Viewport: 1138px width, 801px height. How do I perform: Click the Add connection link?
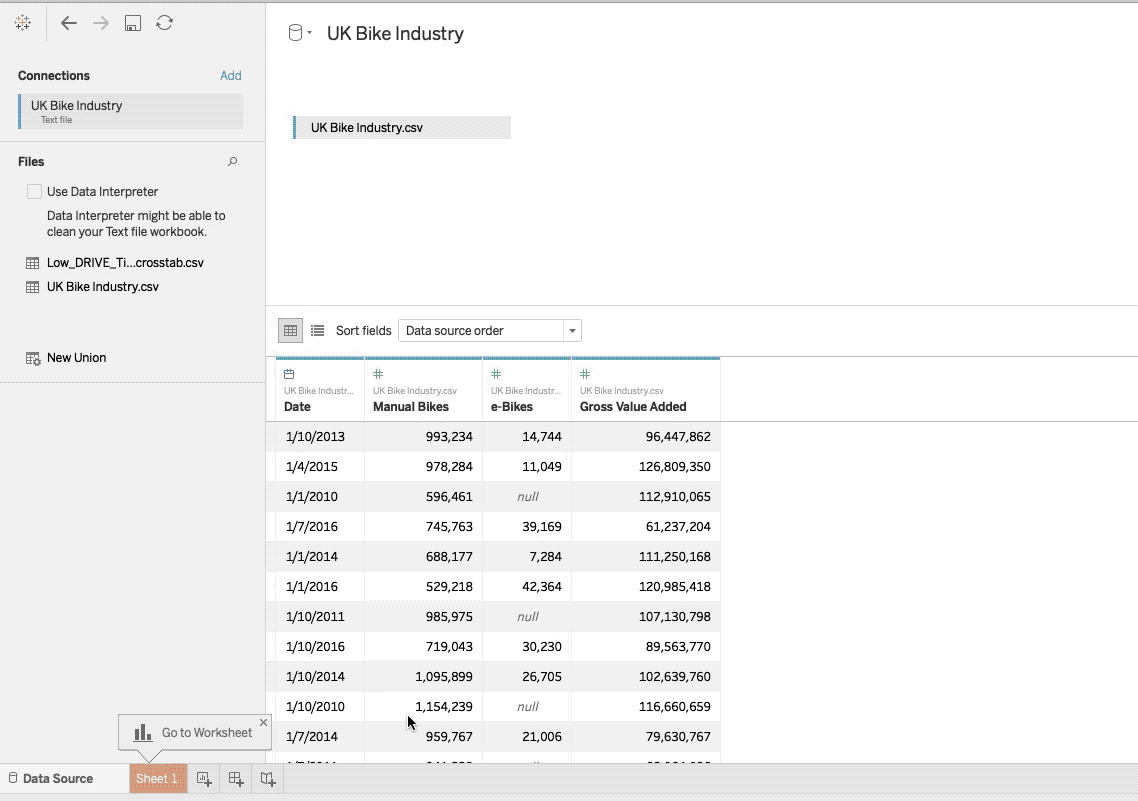pyautogui.click(x=231, y=75)
